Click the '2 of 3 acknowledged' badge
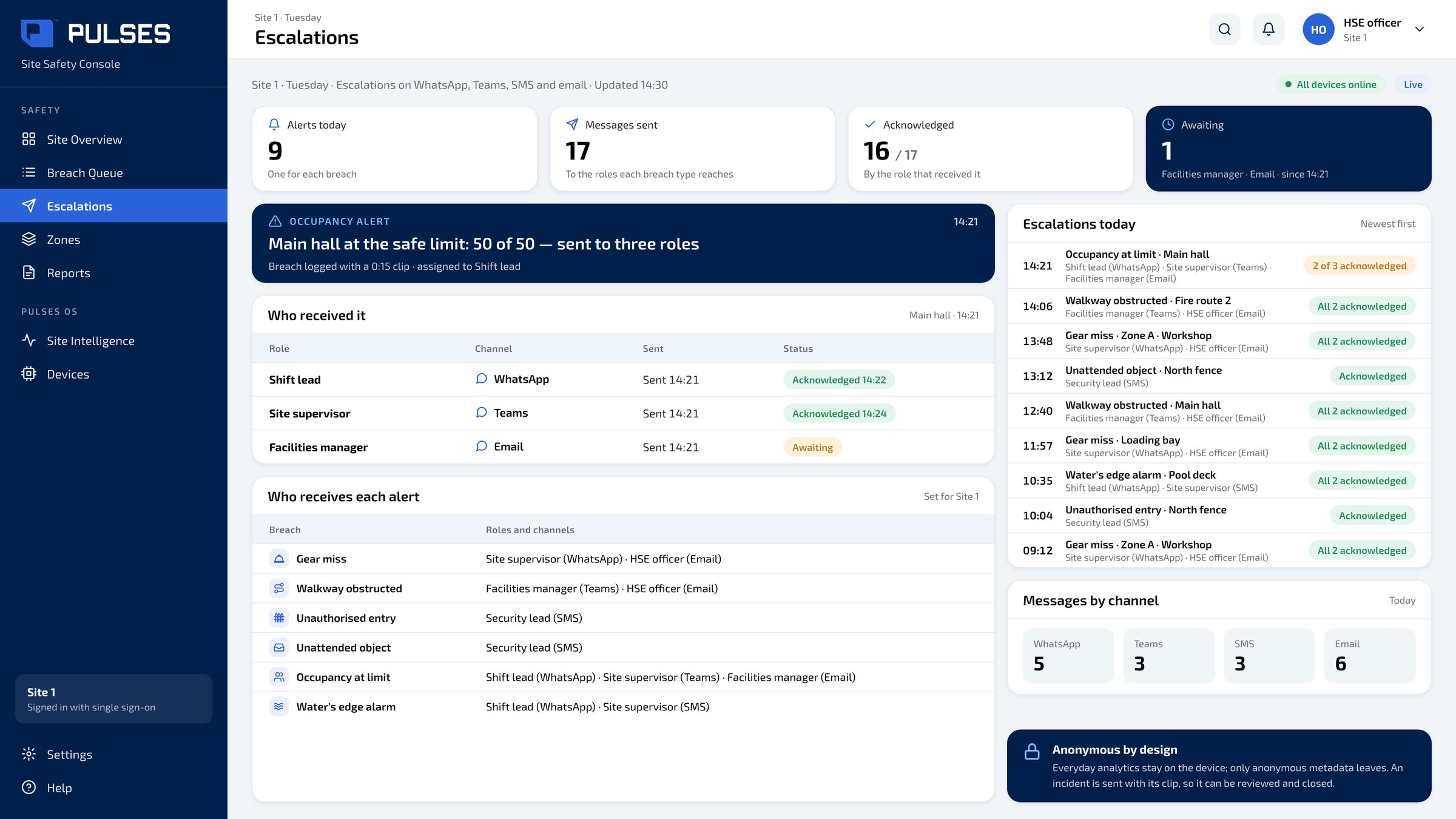The image size is (1456, 819). click(x=1360, y=266)
